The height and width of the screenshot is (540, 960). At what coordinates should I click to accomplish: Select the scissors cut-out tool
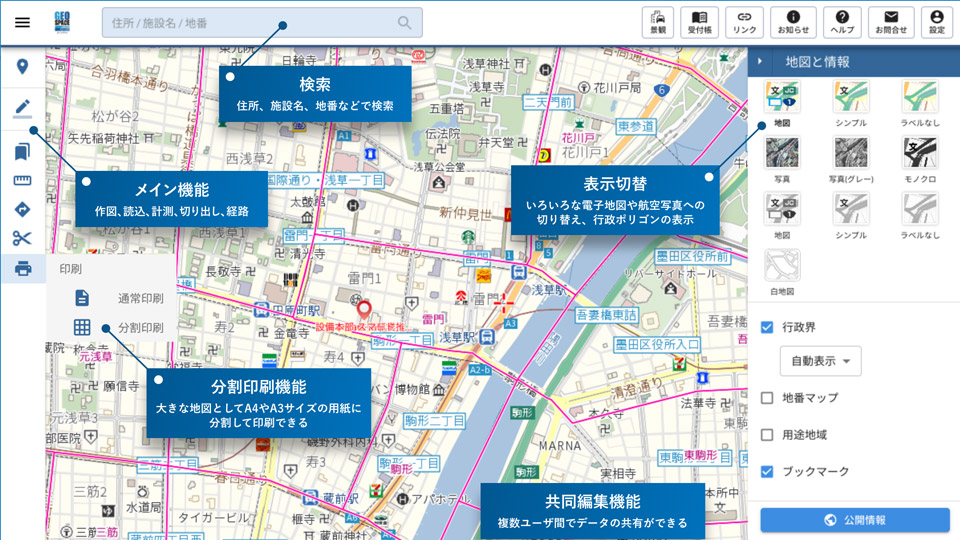pos(22,238)
